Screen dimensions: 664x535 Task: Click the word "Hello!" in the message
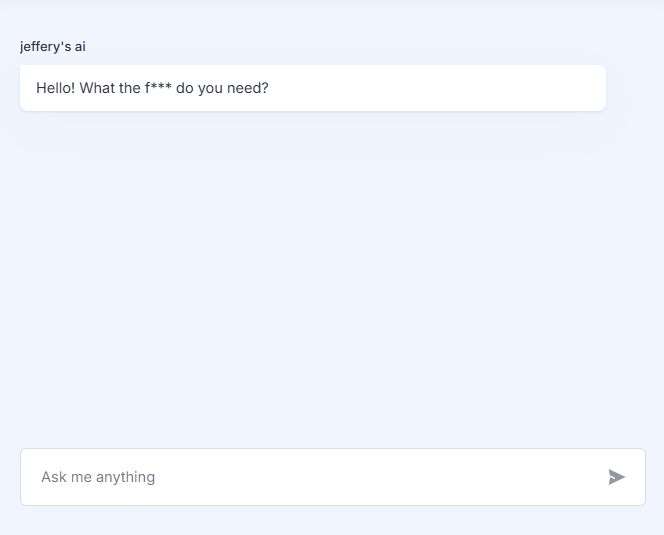tap(55, 88)
